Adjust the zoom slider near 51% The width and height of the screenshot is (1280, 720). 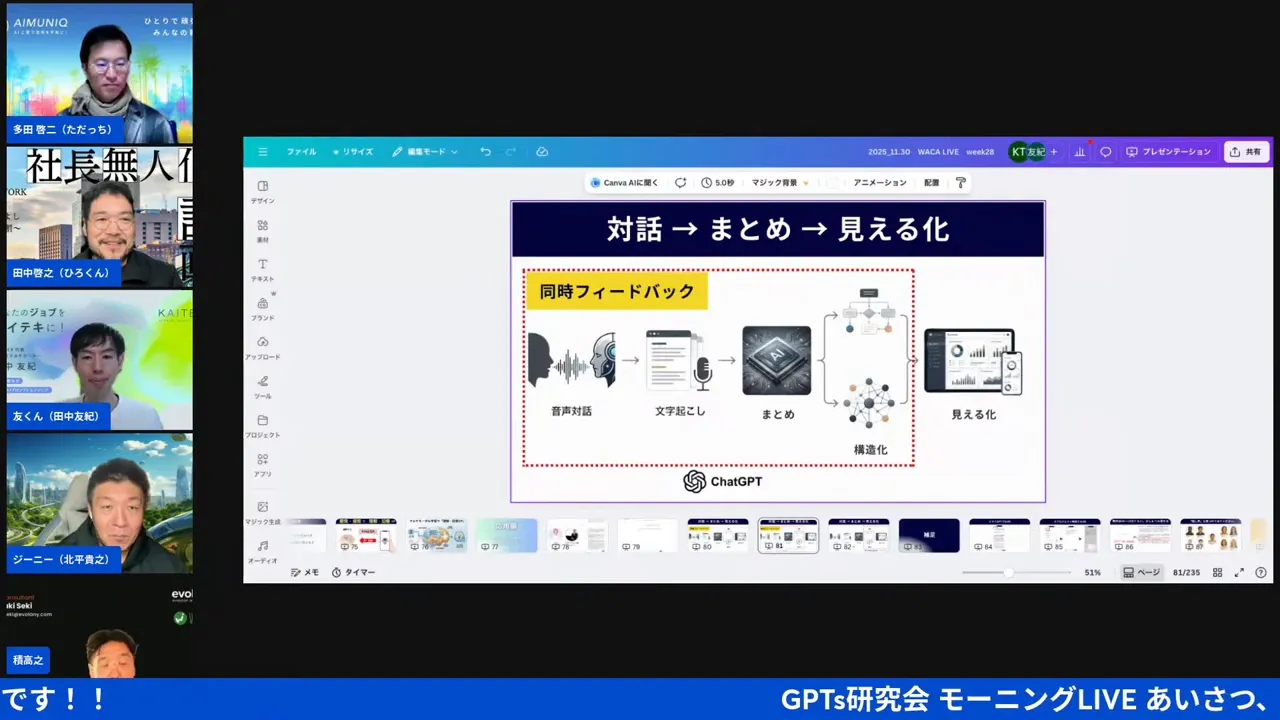coord(1008,572)
